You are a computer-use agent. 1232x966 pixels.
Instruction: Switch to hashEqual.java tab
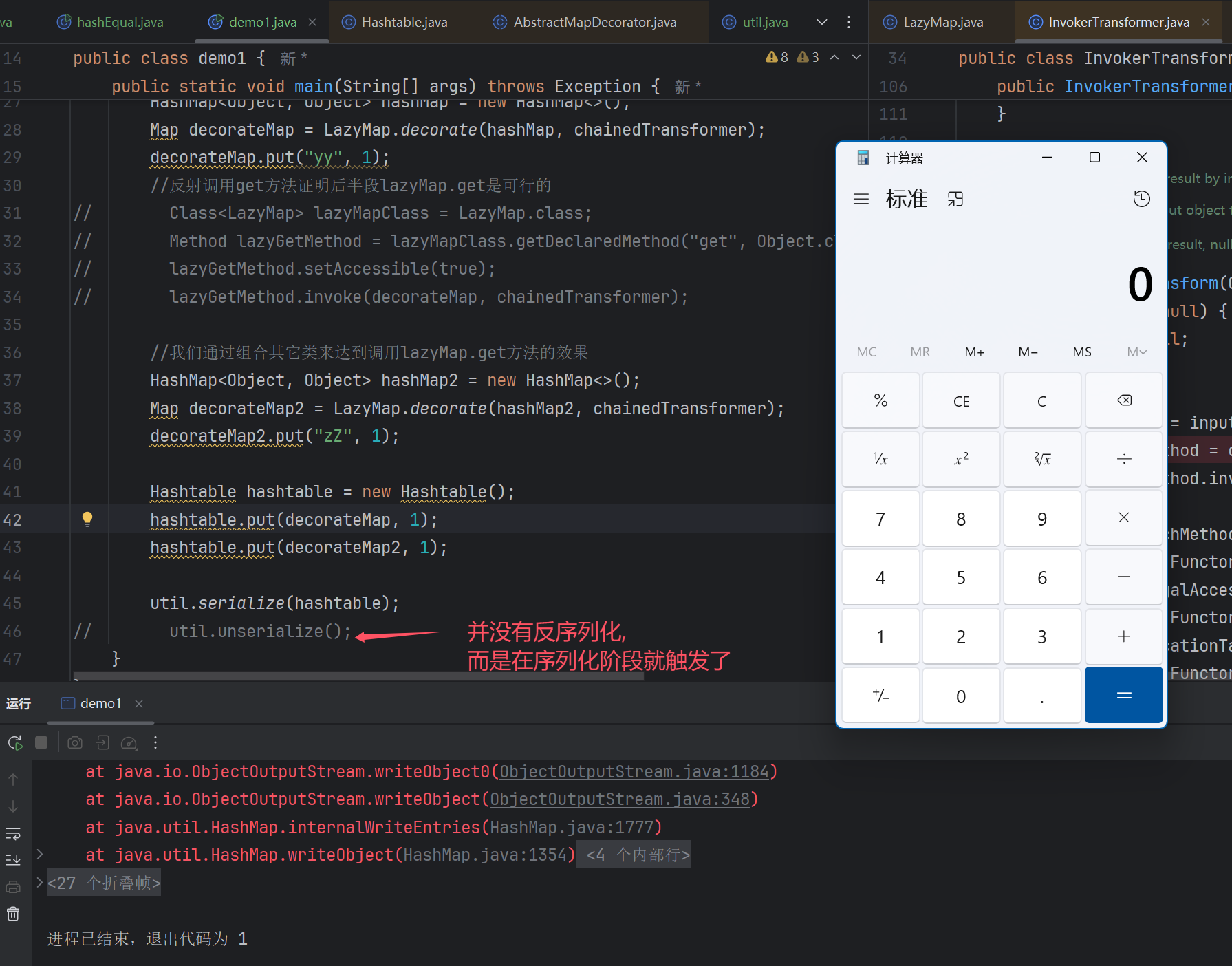110,22
